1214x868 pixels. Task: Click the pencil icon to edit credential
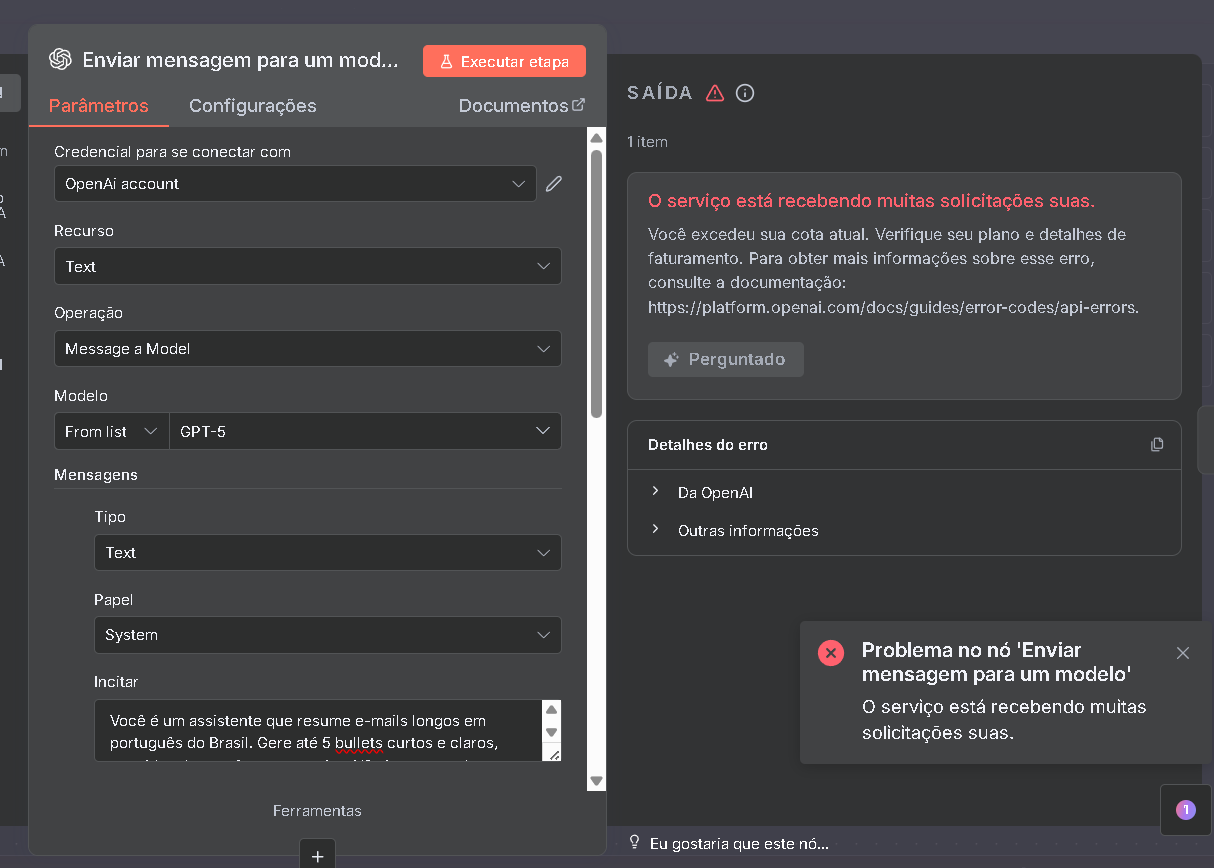pyautogui.click(x=554, y=184)
